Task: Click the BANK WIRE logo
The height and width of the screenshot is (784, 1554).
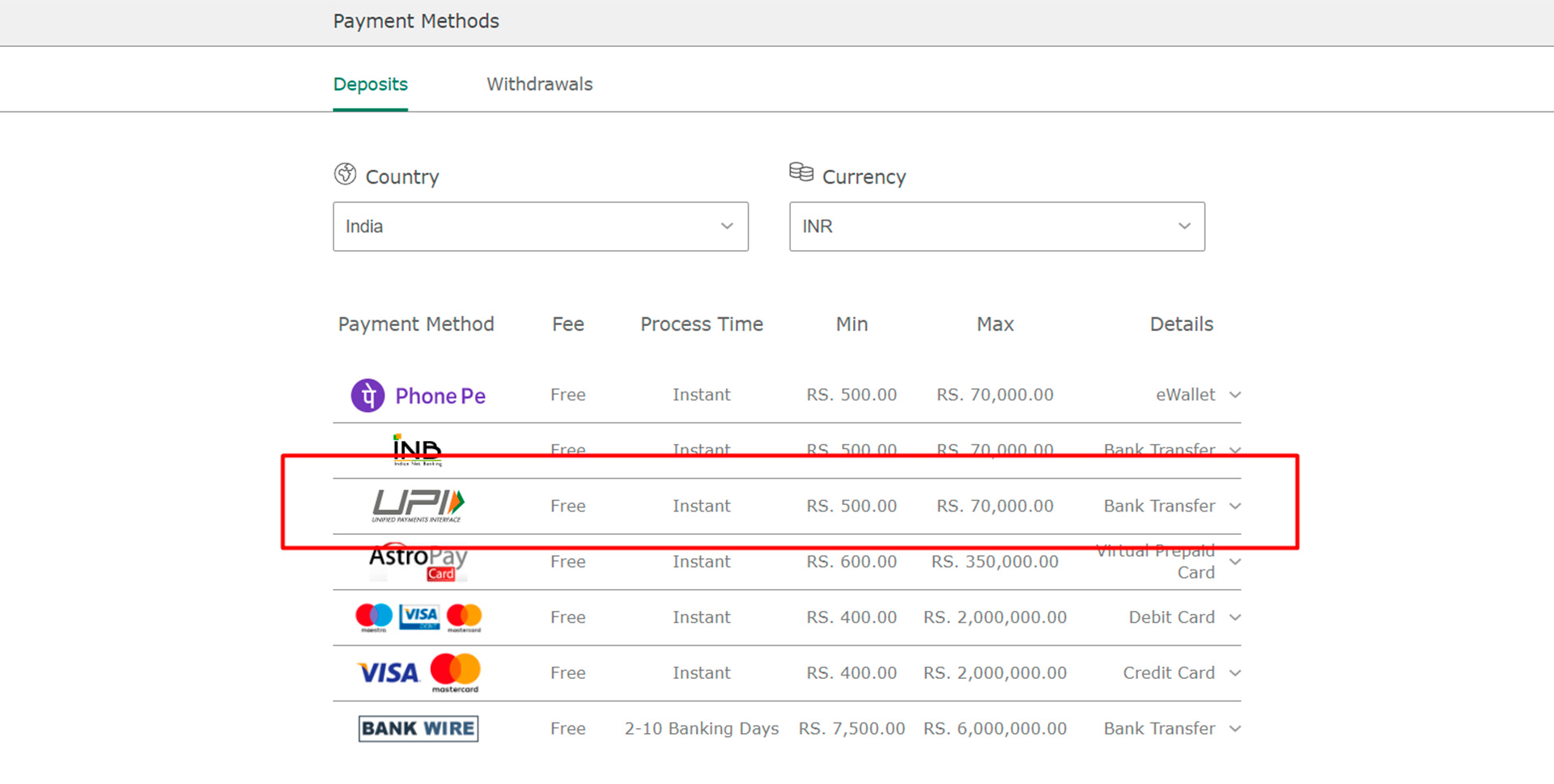Action: (418, 727)
